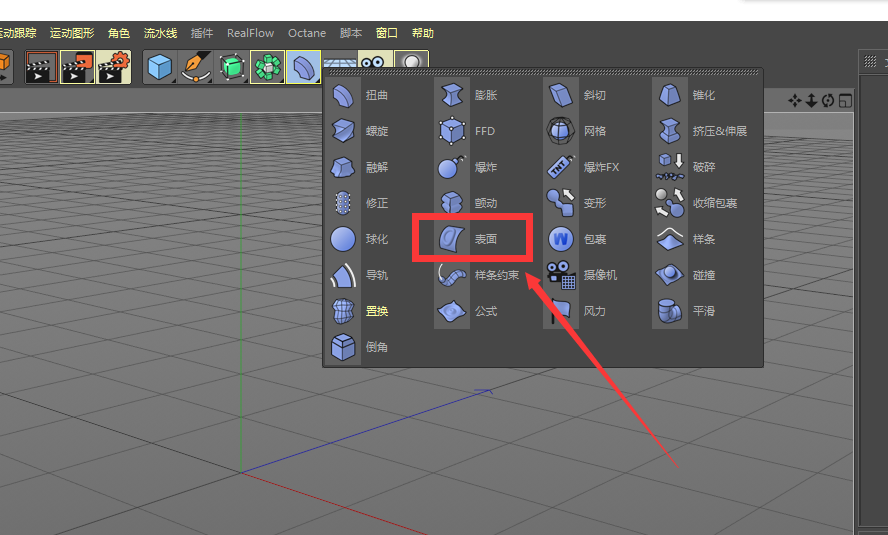Click the green array modeling button
The width and height of the screenshot is (888, 535).
(267, 67)
